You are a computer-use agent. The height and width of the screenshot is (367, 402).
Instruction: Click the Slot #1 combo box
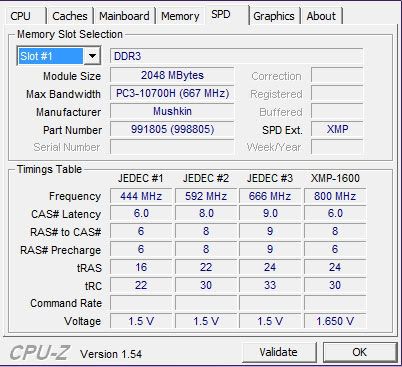59,56
